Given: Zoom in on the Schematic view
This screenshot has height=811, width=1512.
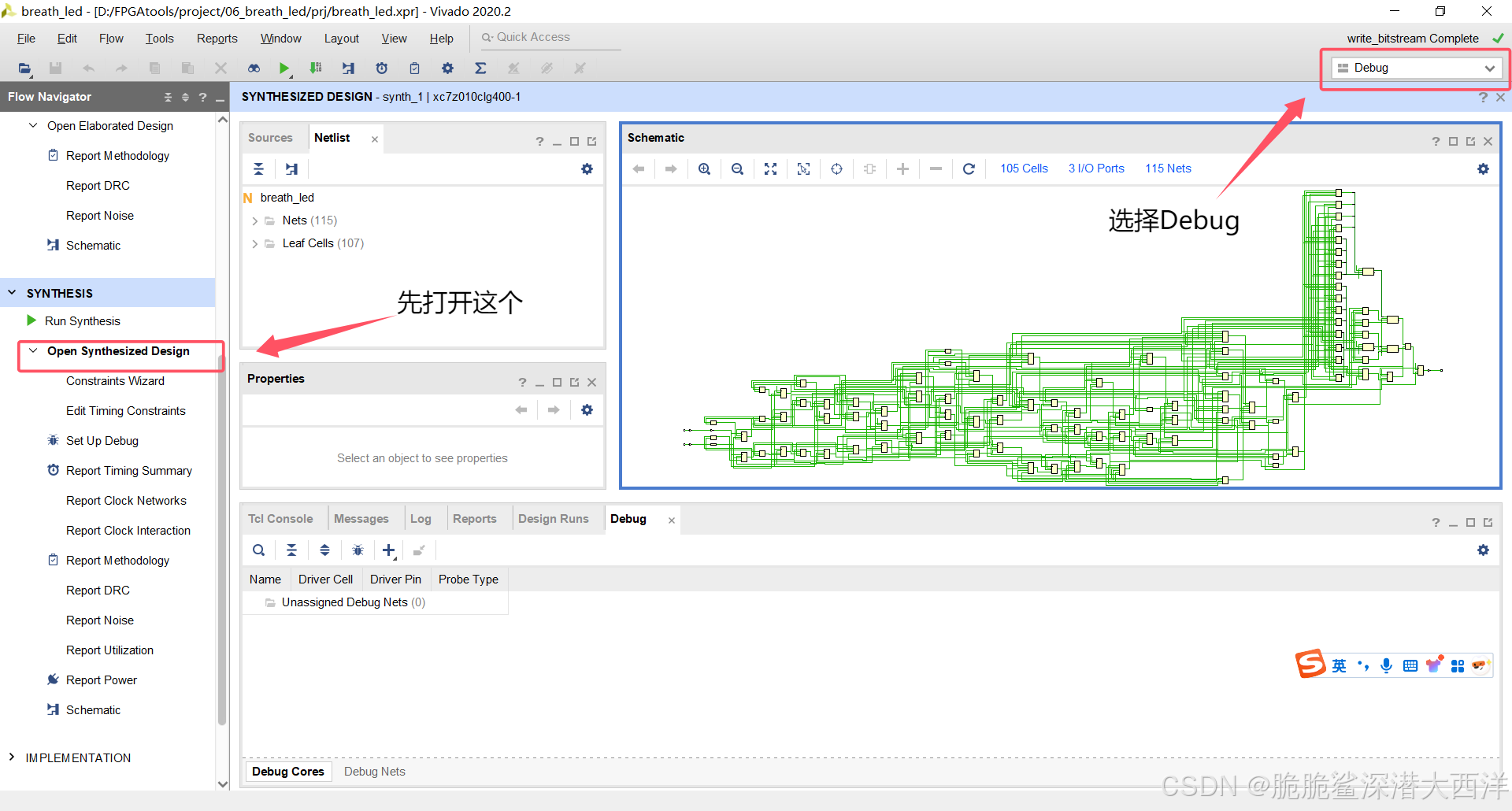Looking at the screenshot, I should point(704,168).
